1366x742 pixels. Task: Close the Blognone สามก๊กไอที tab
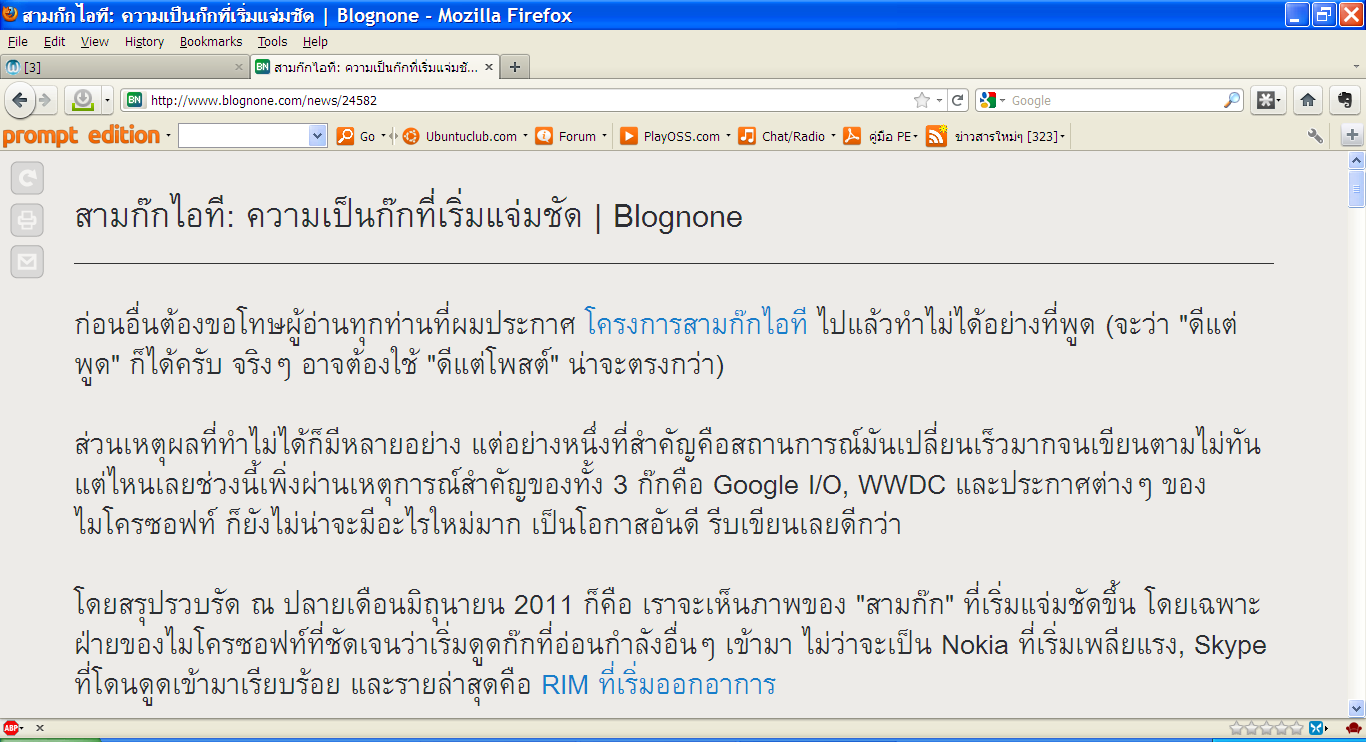tap(489, 67)
